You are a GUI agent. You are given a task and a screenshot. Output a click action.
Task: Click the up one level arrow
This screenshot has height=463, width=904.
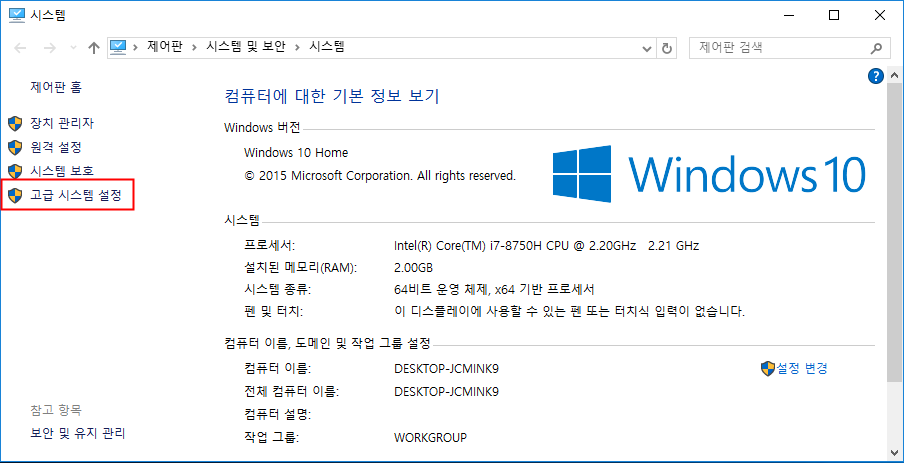[94, 48]
